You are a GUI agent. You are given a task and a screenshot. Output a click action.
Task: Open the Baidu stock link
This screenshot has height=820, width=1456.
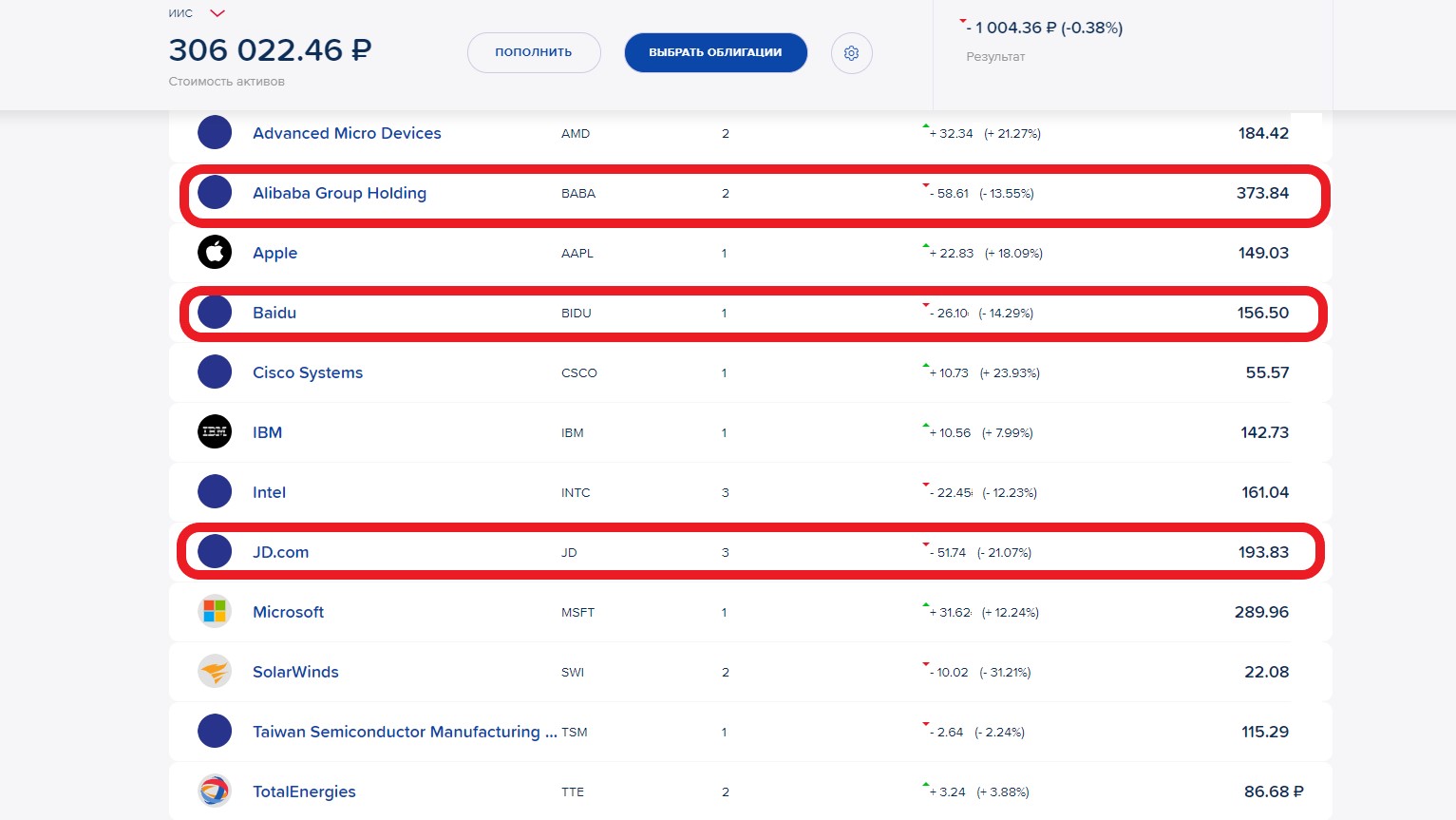click(274, 313)
